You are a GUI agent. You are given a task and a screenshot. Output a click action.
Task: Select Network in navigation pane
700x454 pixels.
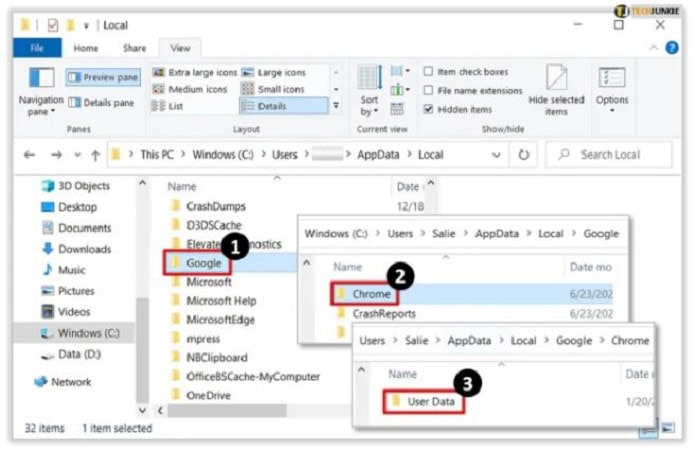point(63,382)
